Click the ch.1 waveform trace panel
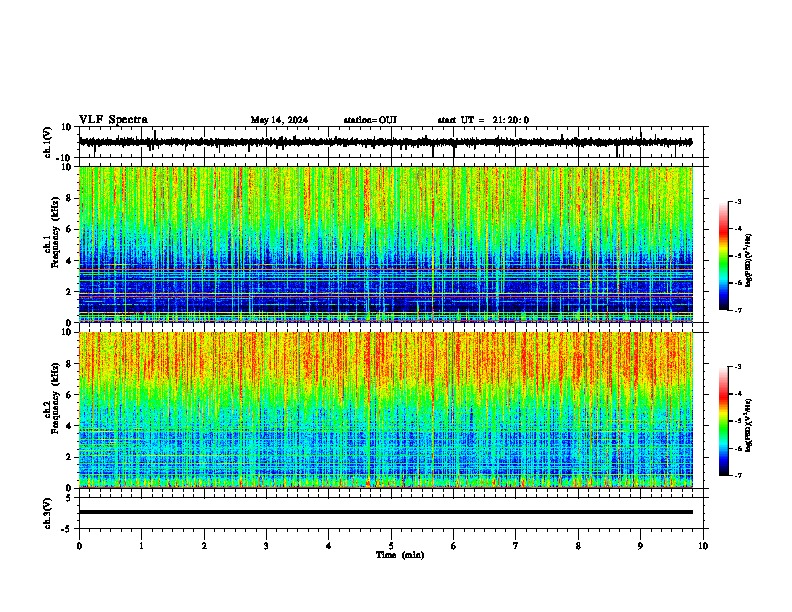 391,142
